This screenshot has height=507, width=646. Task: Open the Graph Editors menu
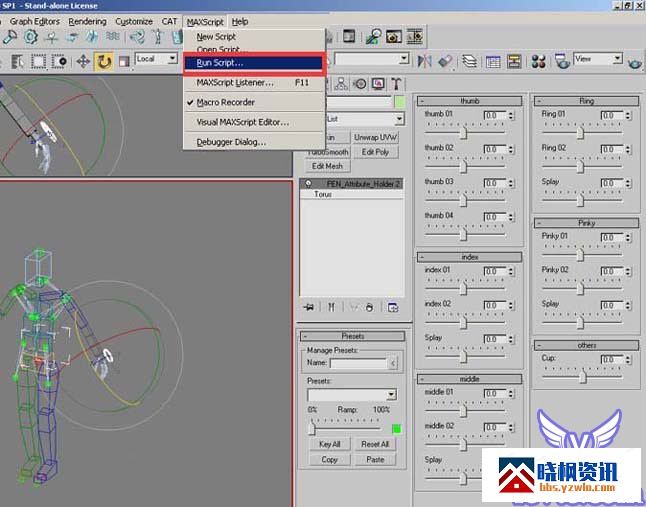35,21
